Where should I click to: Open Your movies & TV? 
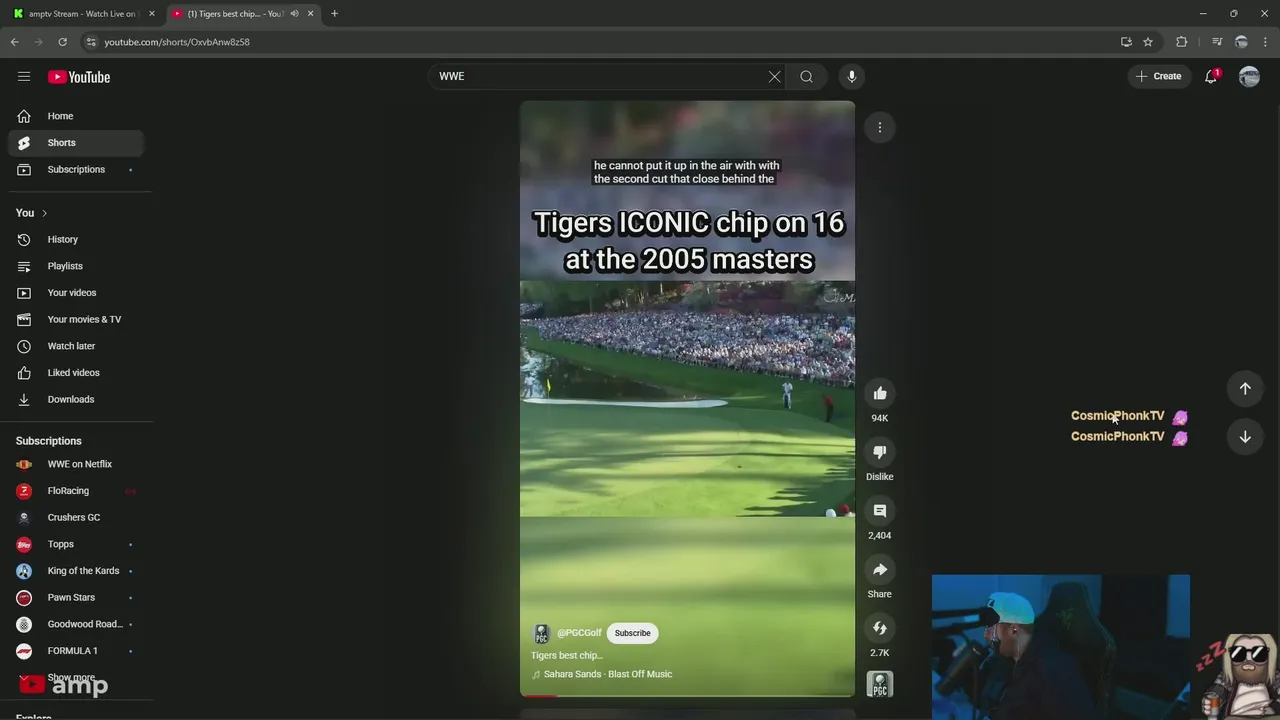coord(76,320)
